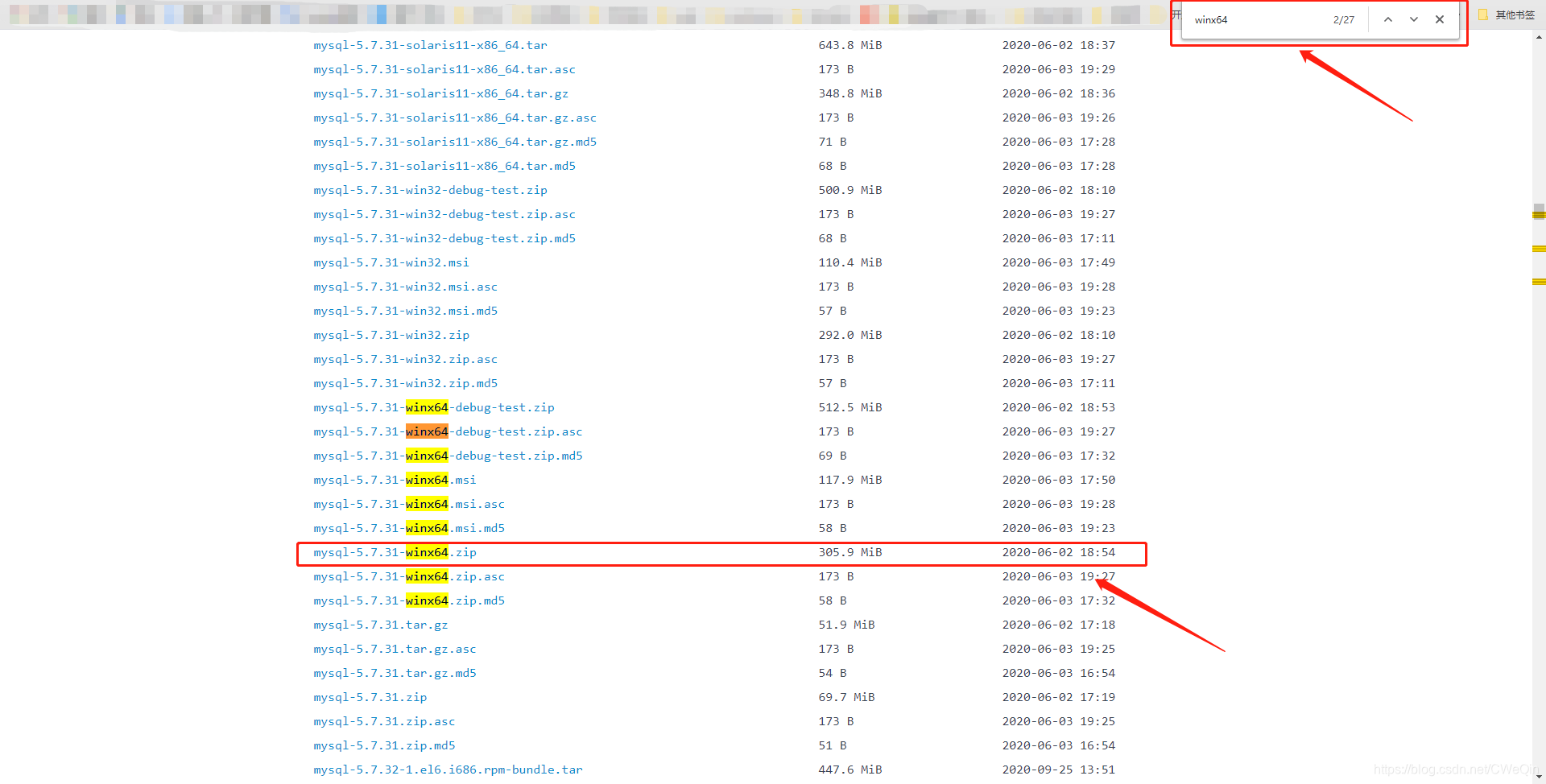Open mysql-5.7.31-win32.zip link
The width and height of the screenshot is (1546, 784).
pyautogui.click(x=391, y=335)
